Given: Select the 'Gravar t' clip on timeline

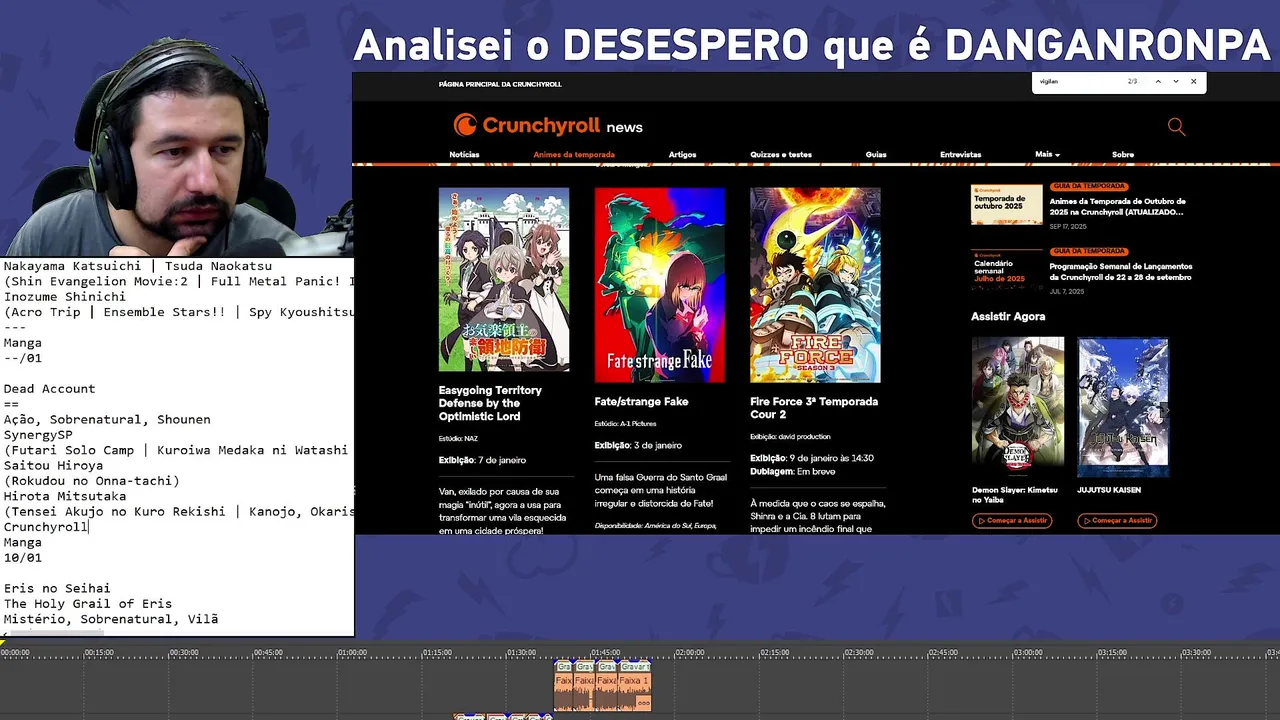Looking at the screenshot, I should (635, 666).
